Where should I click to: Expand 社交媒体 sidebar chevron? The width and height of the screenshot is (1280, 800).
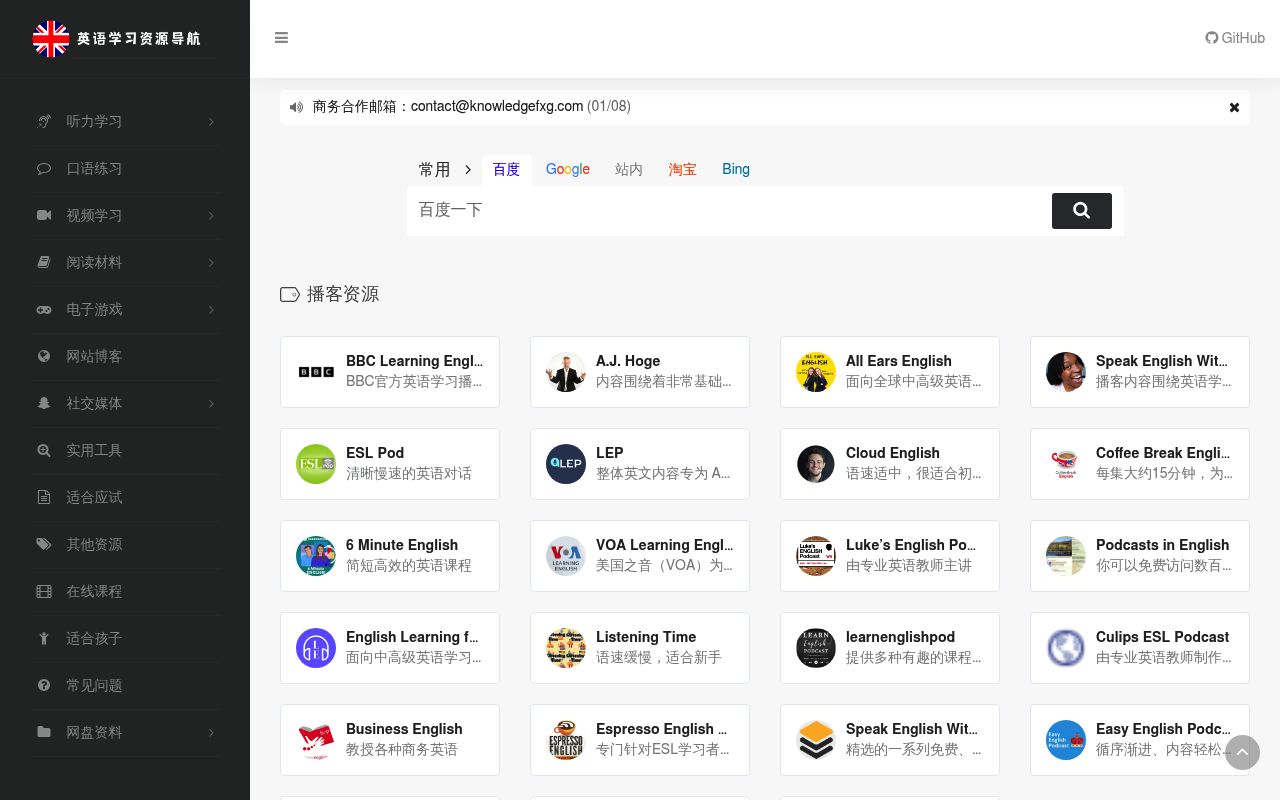click(x=211, y=404)
